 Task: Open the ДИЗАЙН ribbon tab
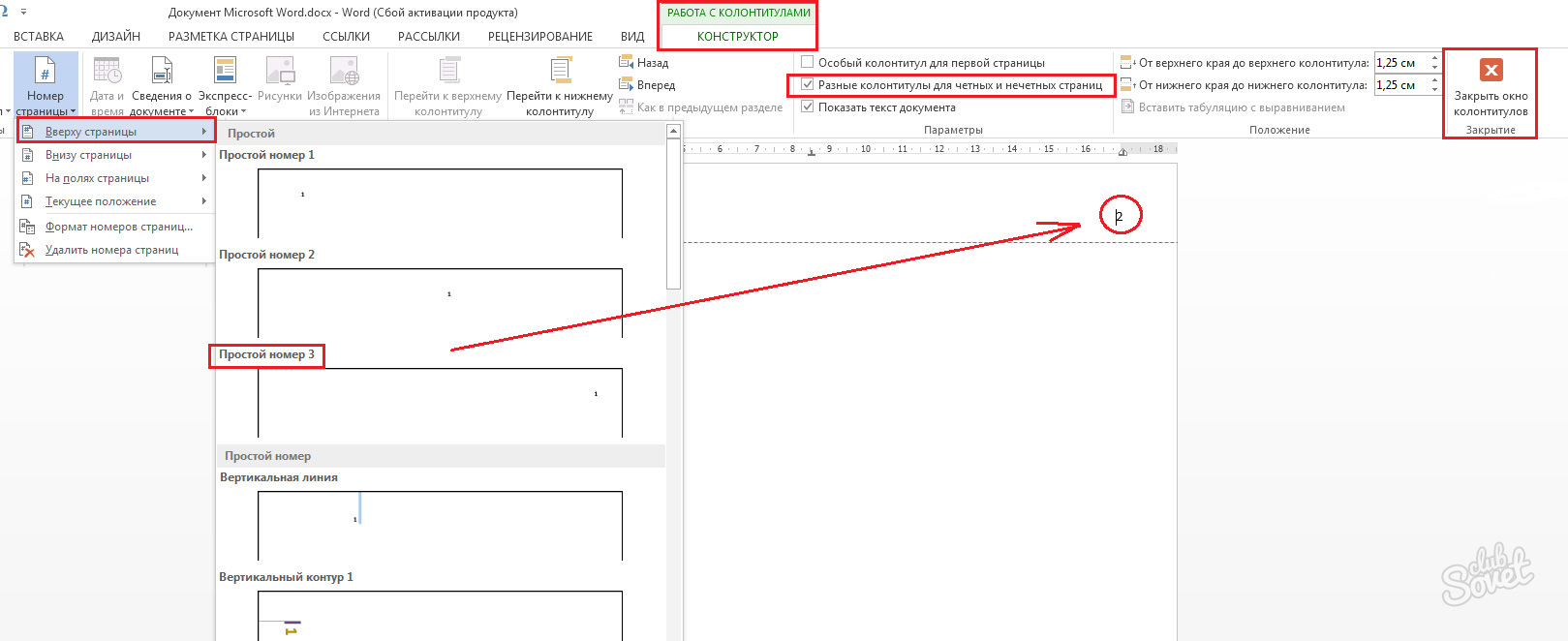116,36
